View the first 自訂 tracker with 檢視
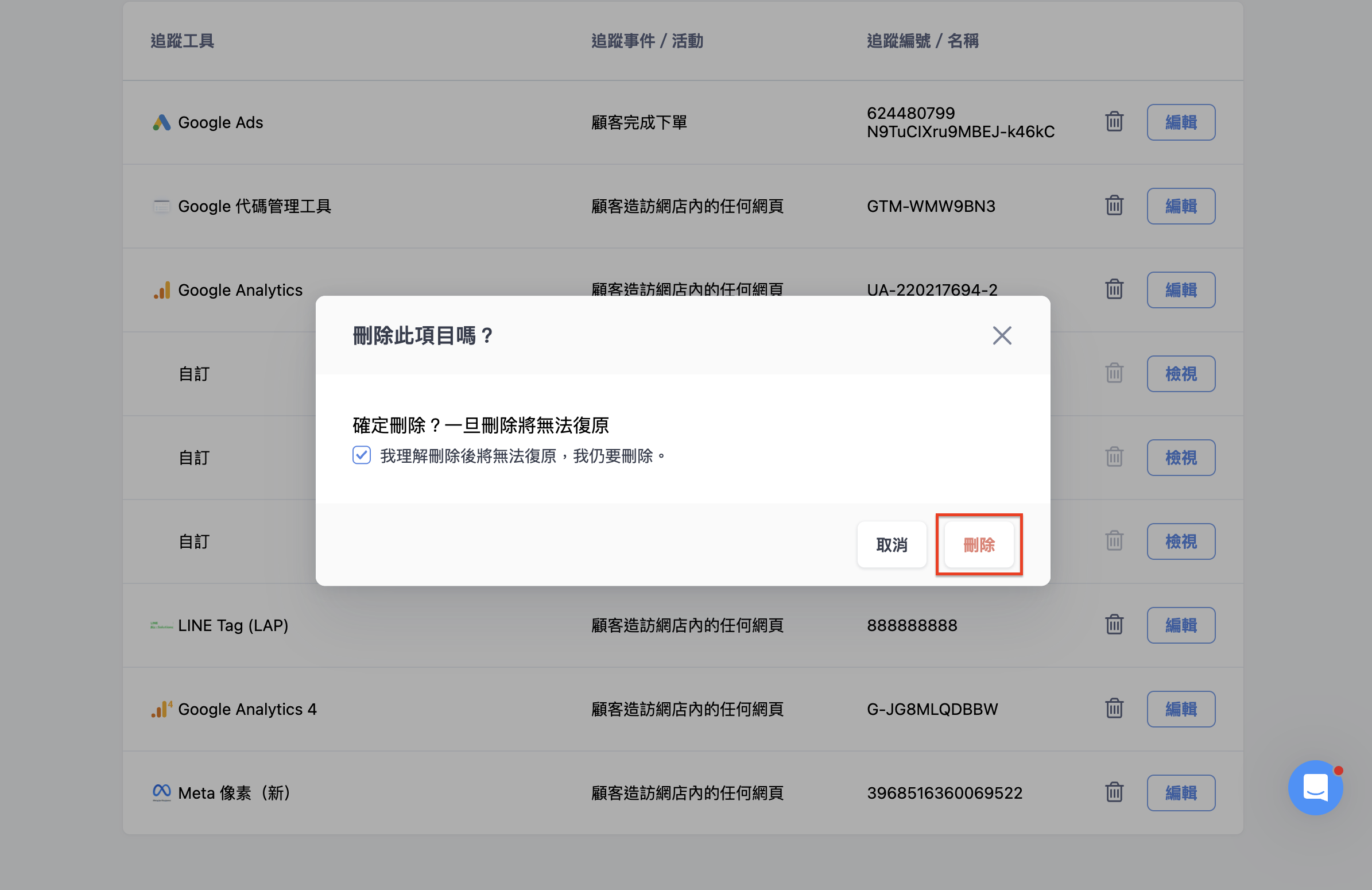Image resolution: width=1372 pixels, height=890 pixels. point(1181,374)
